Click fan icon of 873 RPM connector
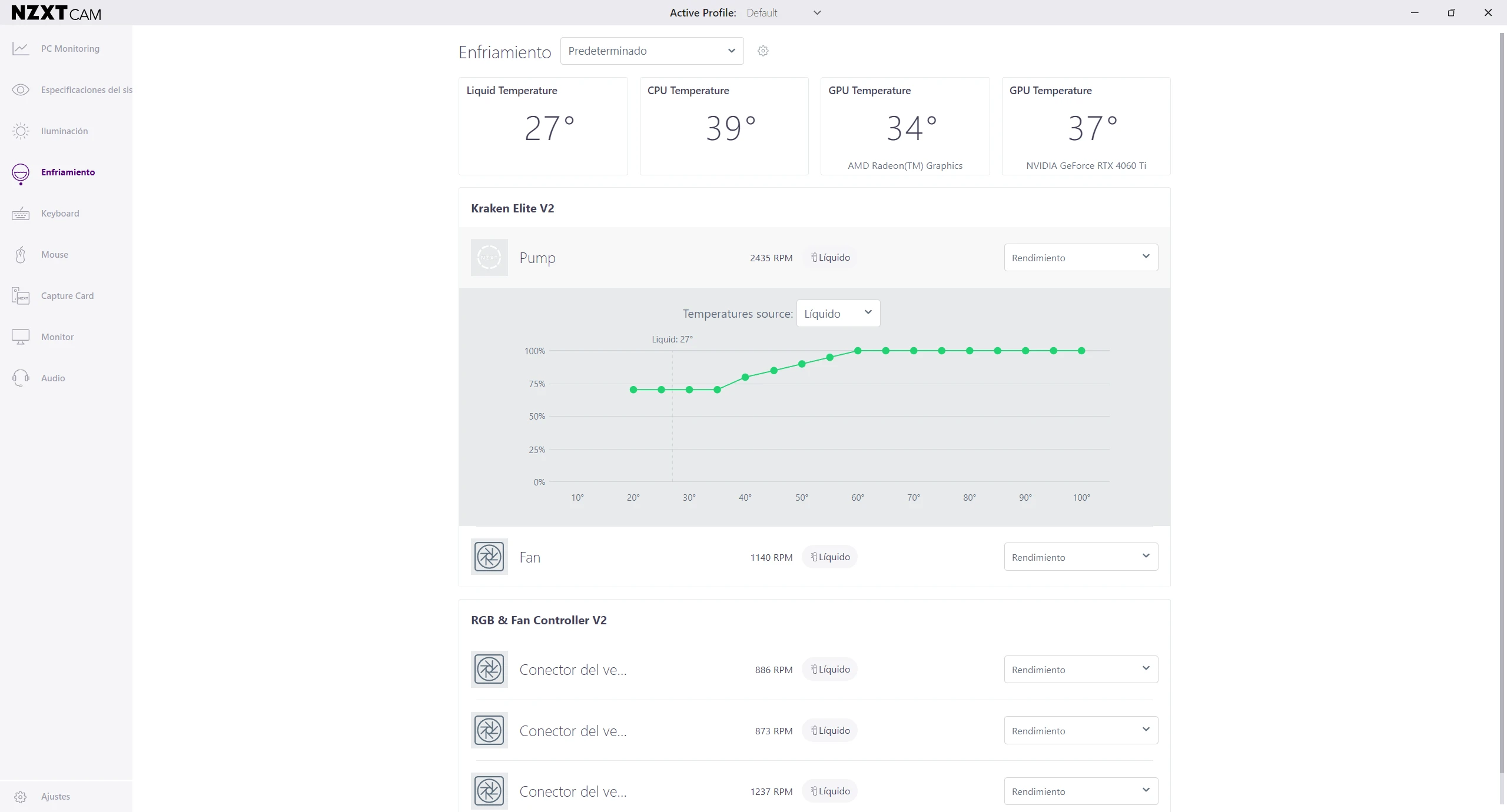Viewport: 1507px width, 812px height. click(489, 730)
